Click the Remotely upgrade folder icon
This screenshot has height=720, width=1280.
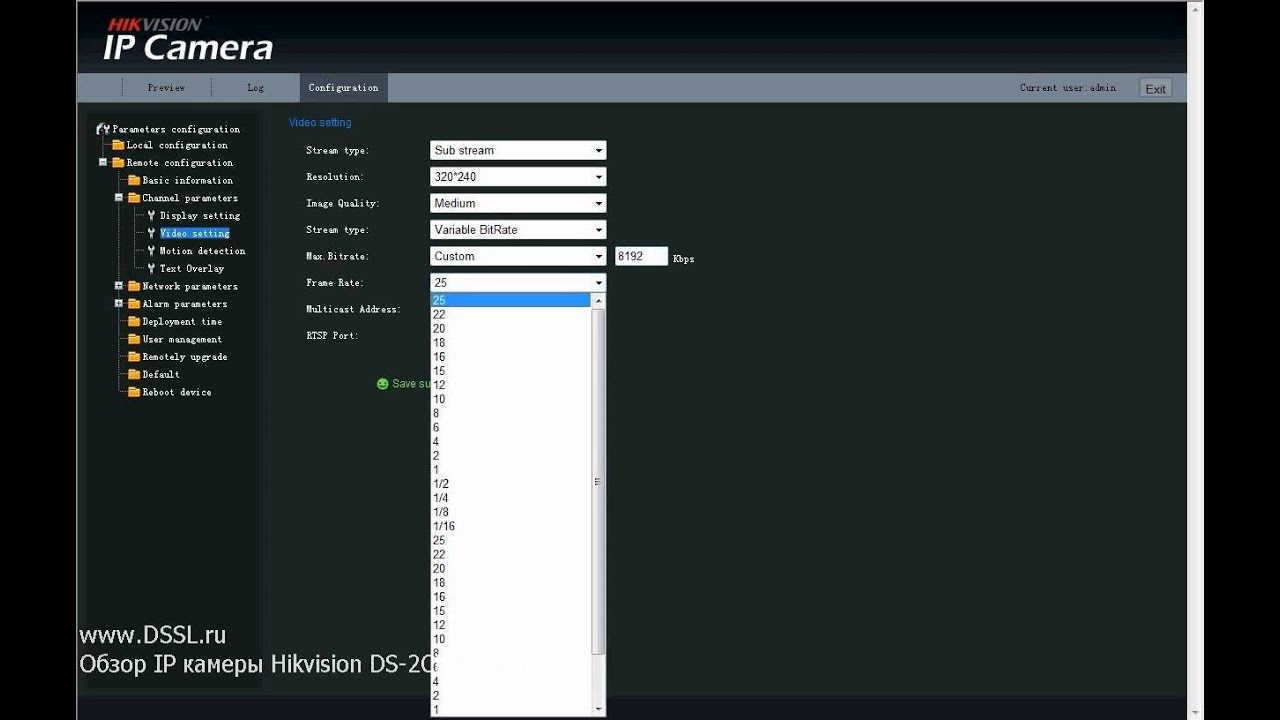(134, 357)
